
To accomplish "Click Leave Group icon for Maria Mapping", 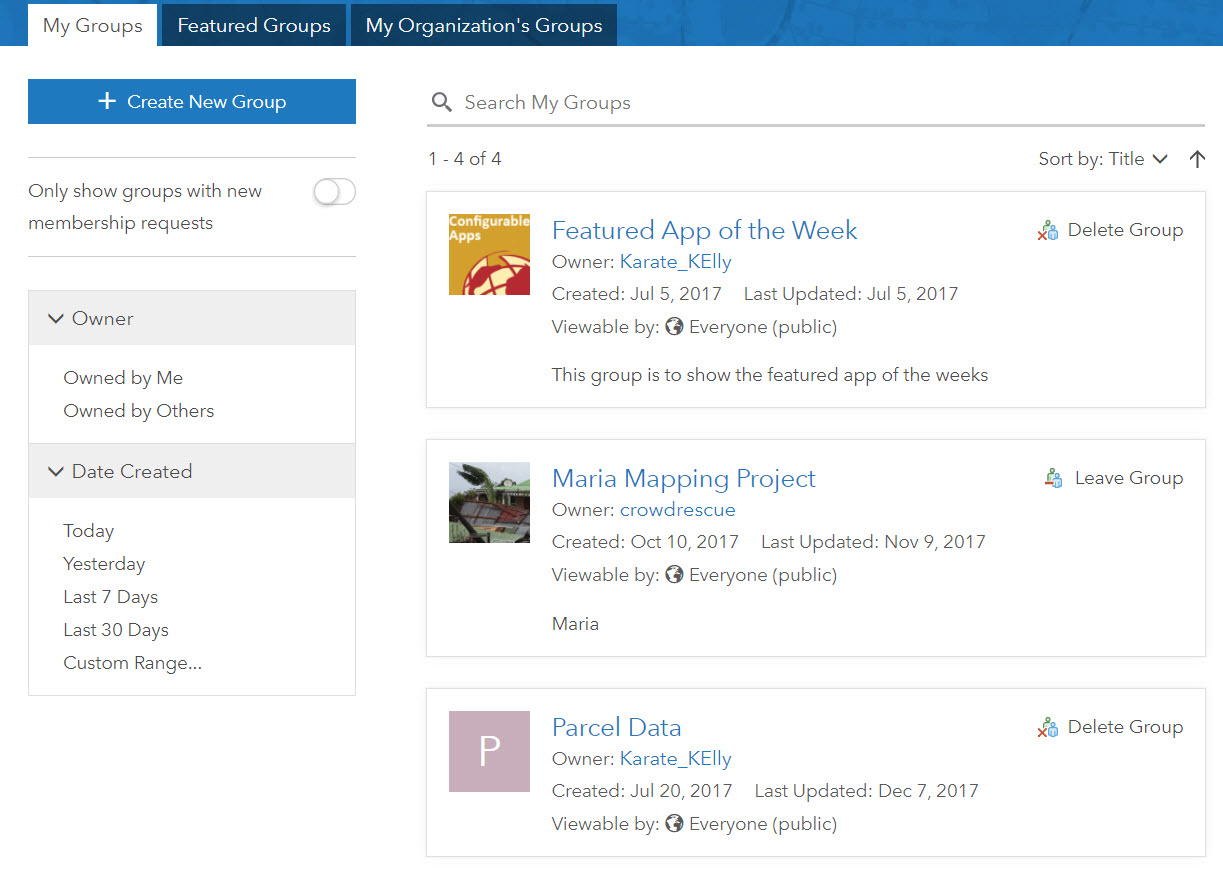I will point(1053,478).
